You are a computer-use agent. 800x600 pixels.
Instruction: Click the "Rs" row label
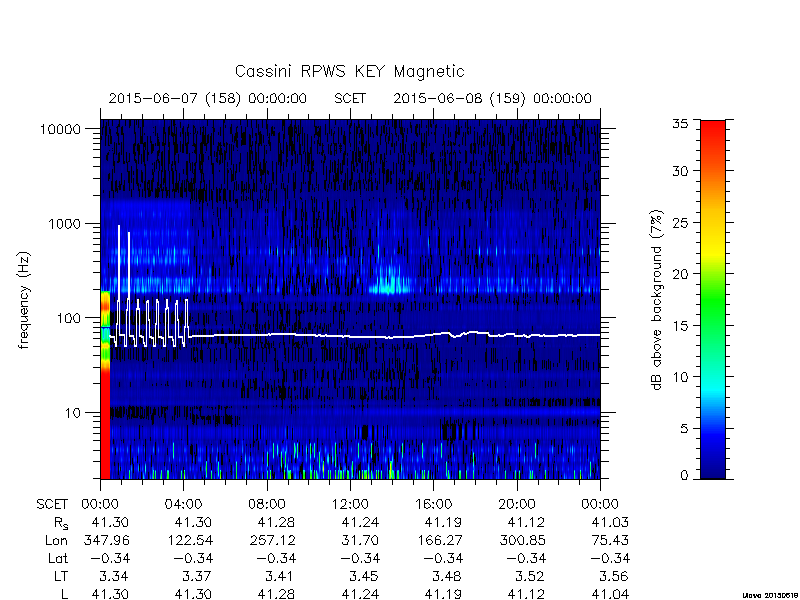[x=60, y=523]
